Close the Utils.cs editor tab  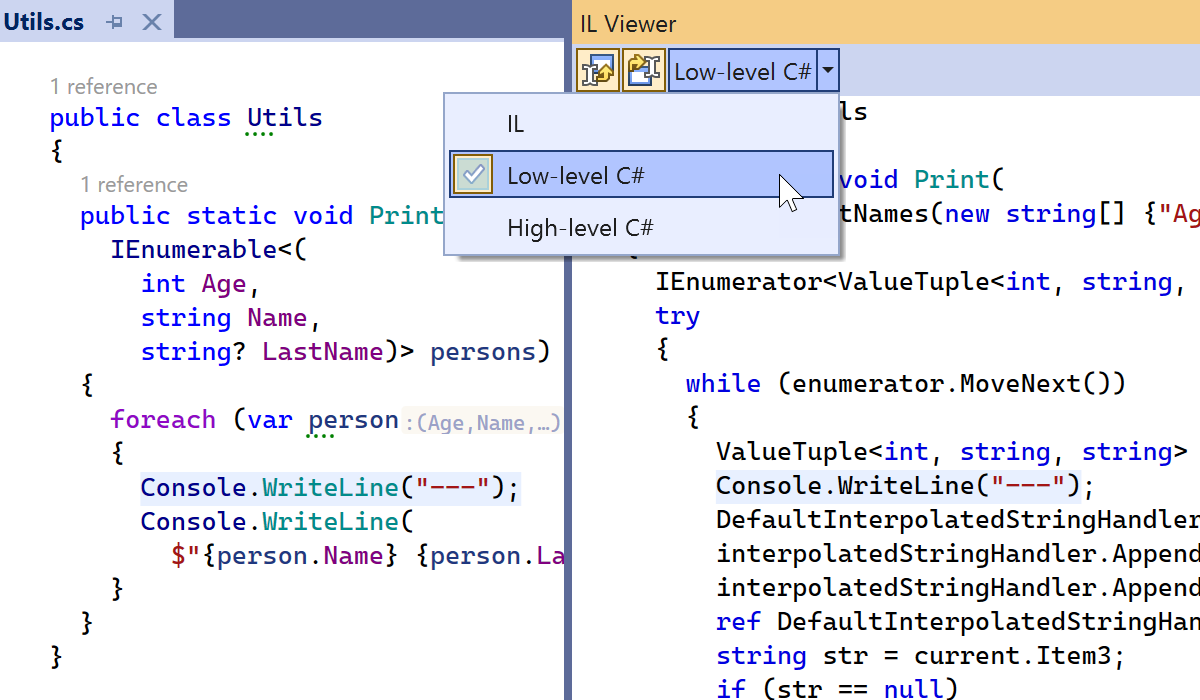click(152, 22)
